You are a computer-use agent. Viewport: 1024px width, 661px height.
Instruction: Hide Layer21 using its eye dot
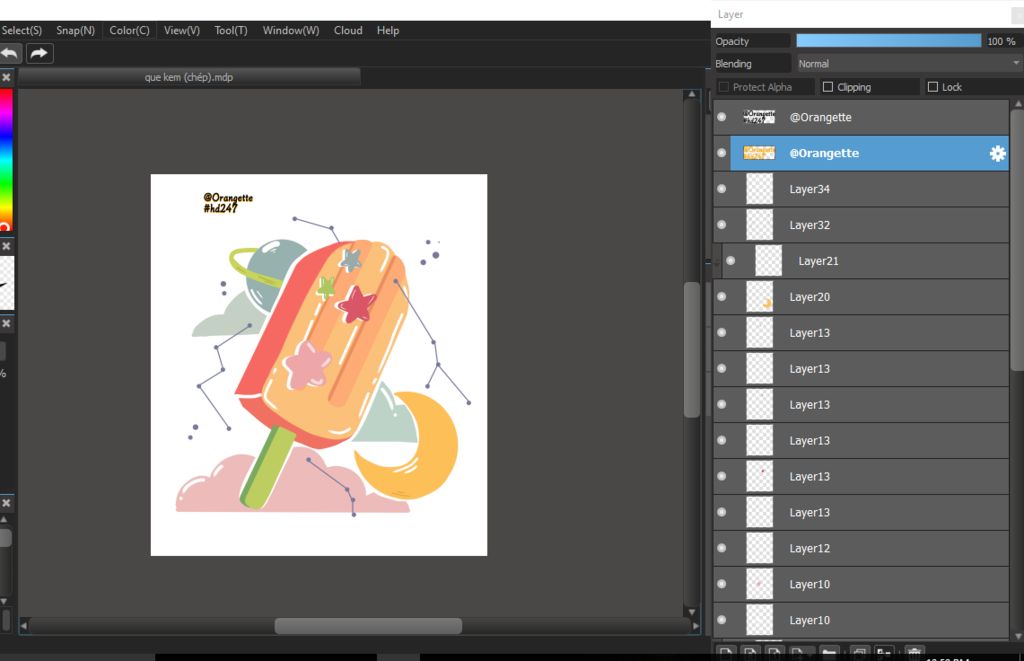click(731, 261)
